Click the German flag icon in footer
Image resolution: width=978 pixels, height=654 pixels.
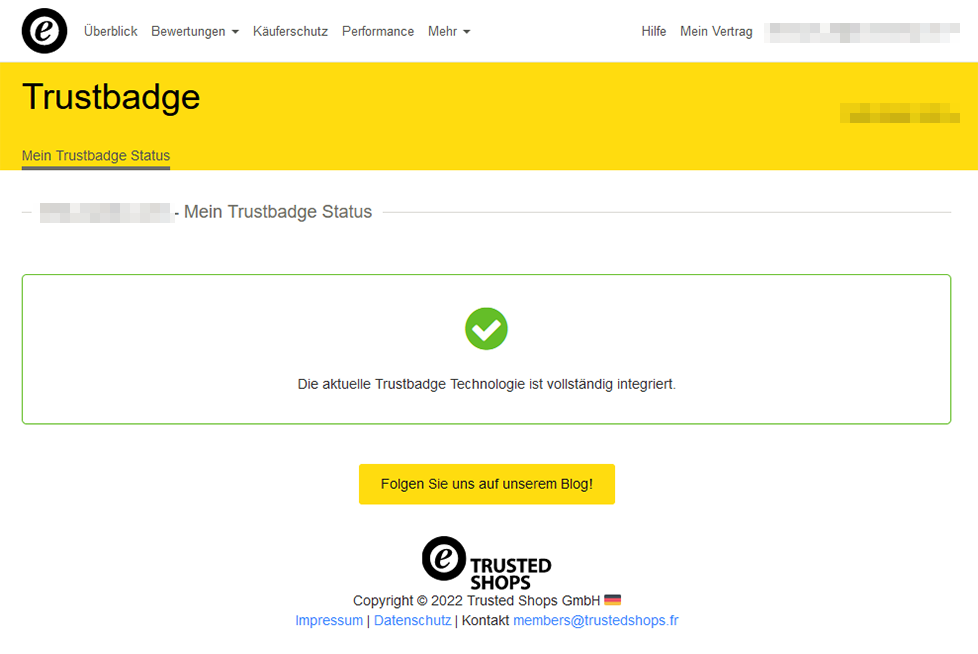click(x=612, y=600)
